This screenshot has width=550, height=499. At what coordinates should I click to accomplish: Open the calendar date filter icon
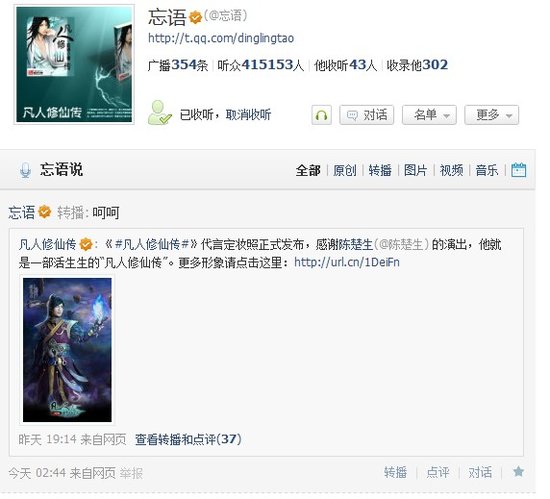coord(518,170)
